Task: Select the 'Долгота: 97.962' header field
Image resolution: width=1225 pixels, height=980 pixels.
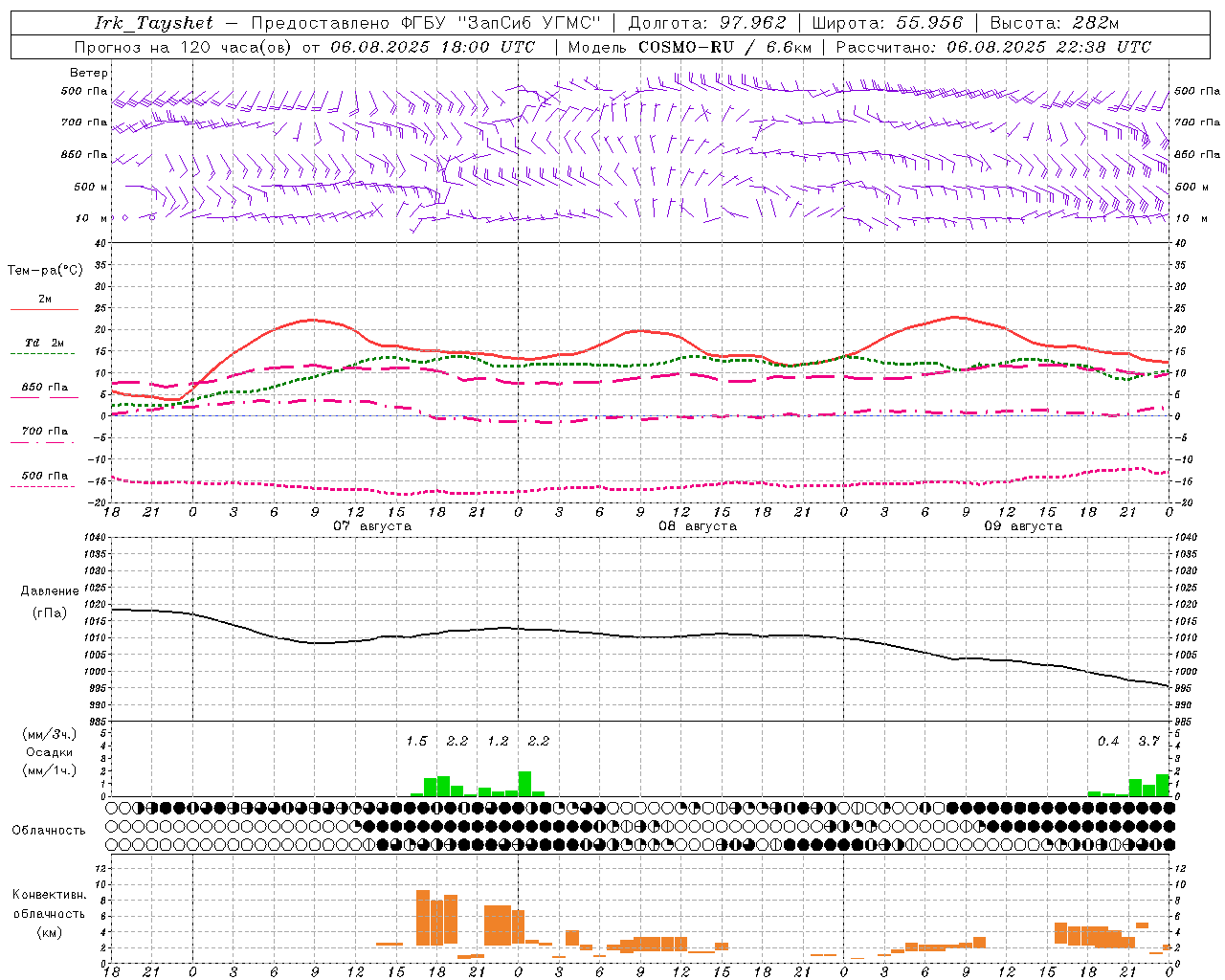Action: tap(707, 23)
